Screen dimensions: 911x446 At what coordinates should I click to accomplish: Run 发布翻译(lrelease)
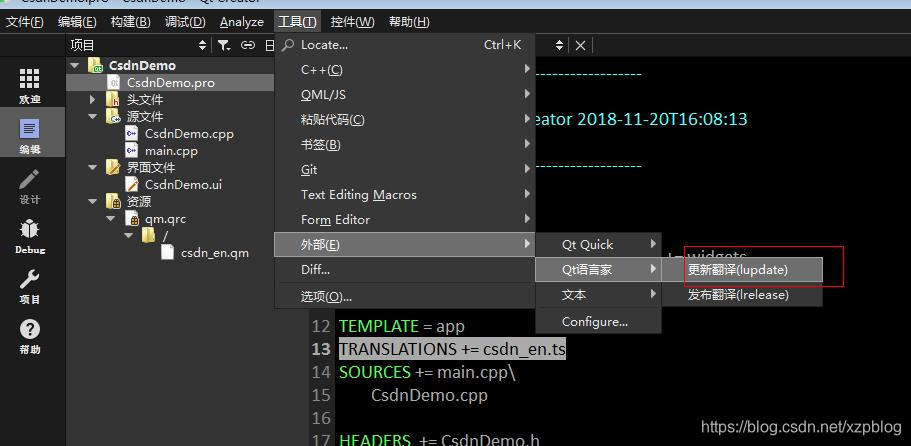(x=742, y=294)
